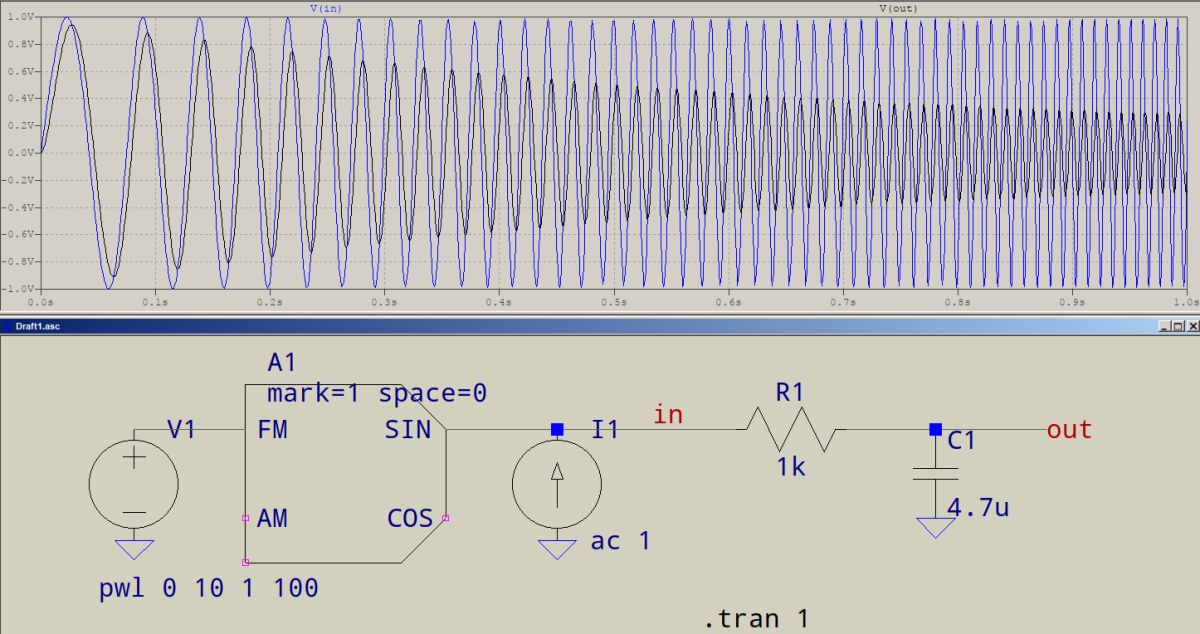Close the Draft1.asc schematic window
1200x634 pixels.
coord(1191,326)
